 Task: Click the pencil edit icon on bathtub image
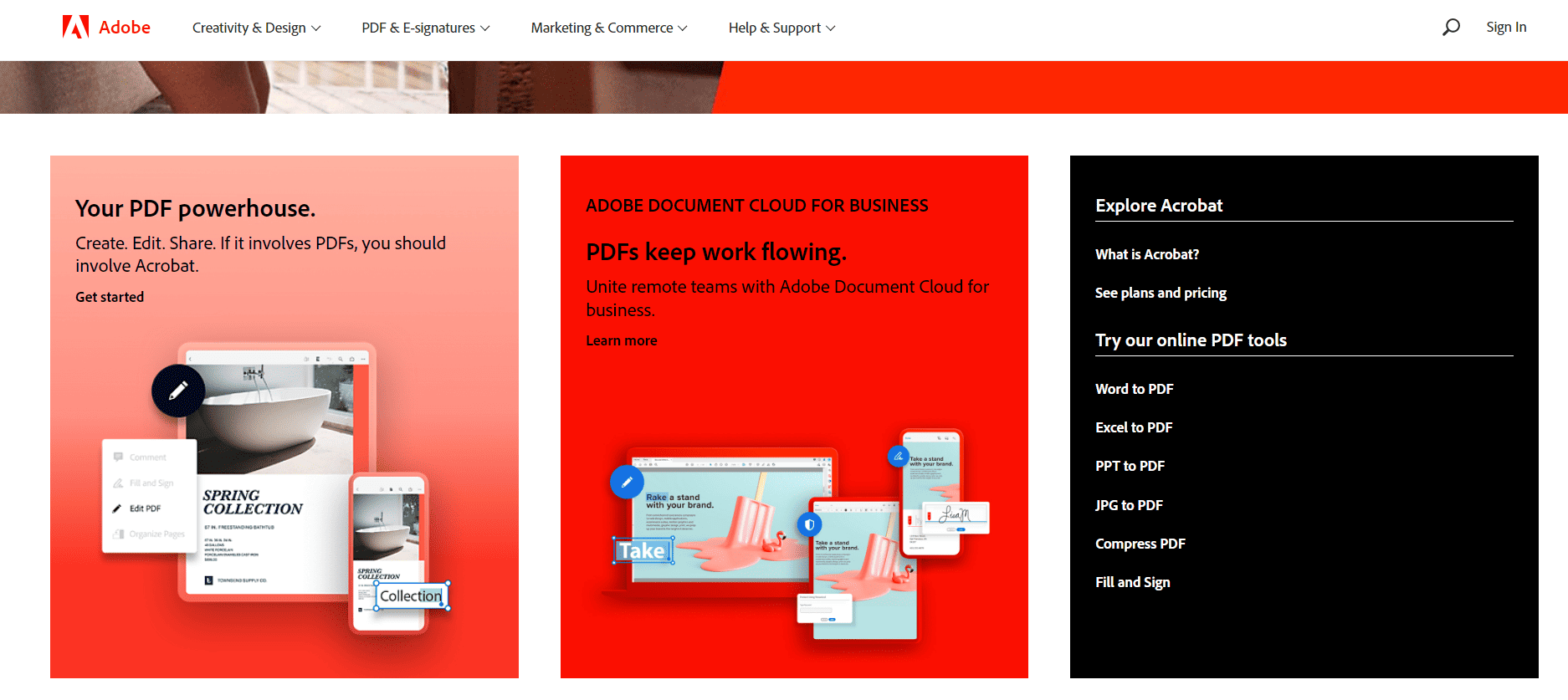[178, 391]
